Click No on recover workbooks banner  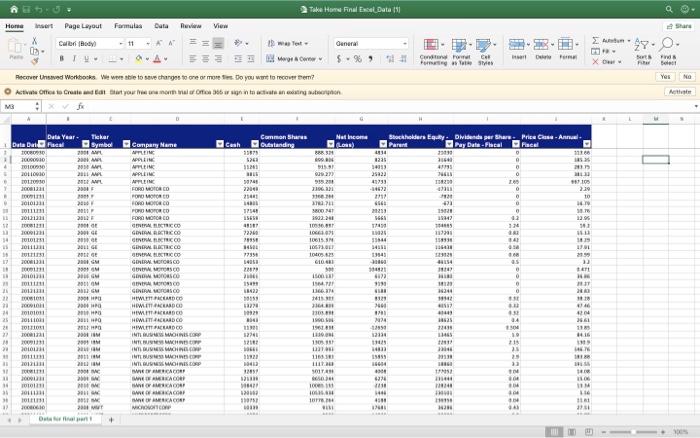687,77
